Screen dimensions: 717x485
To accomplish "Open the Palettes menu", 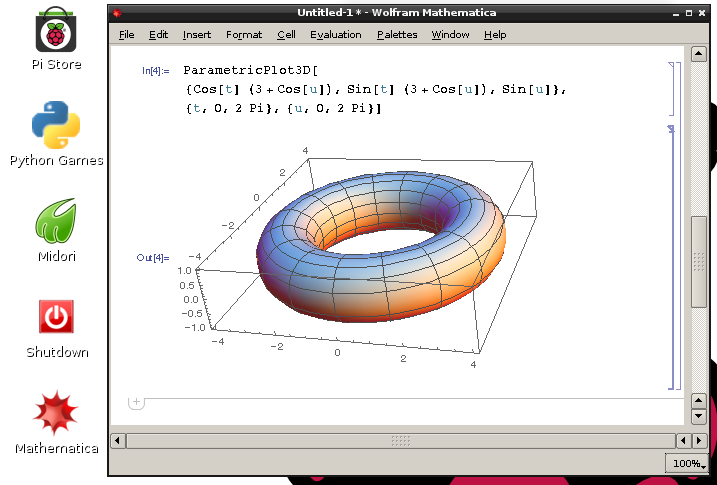I will point(397,35).
